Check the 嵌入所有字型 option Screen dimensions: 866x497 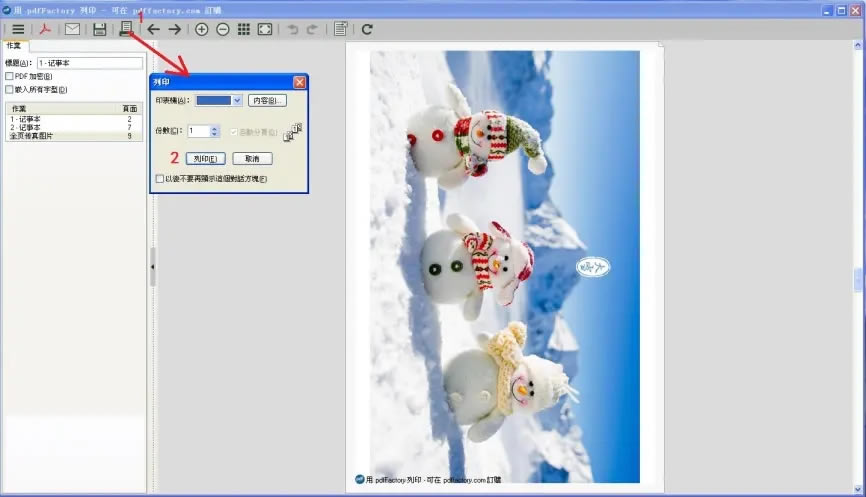pos(10,90)
